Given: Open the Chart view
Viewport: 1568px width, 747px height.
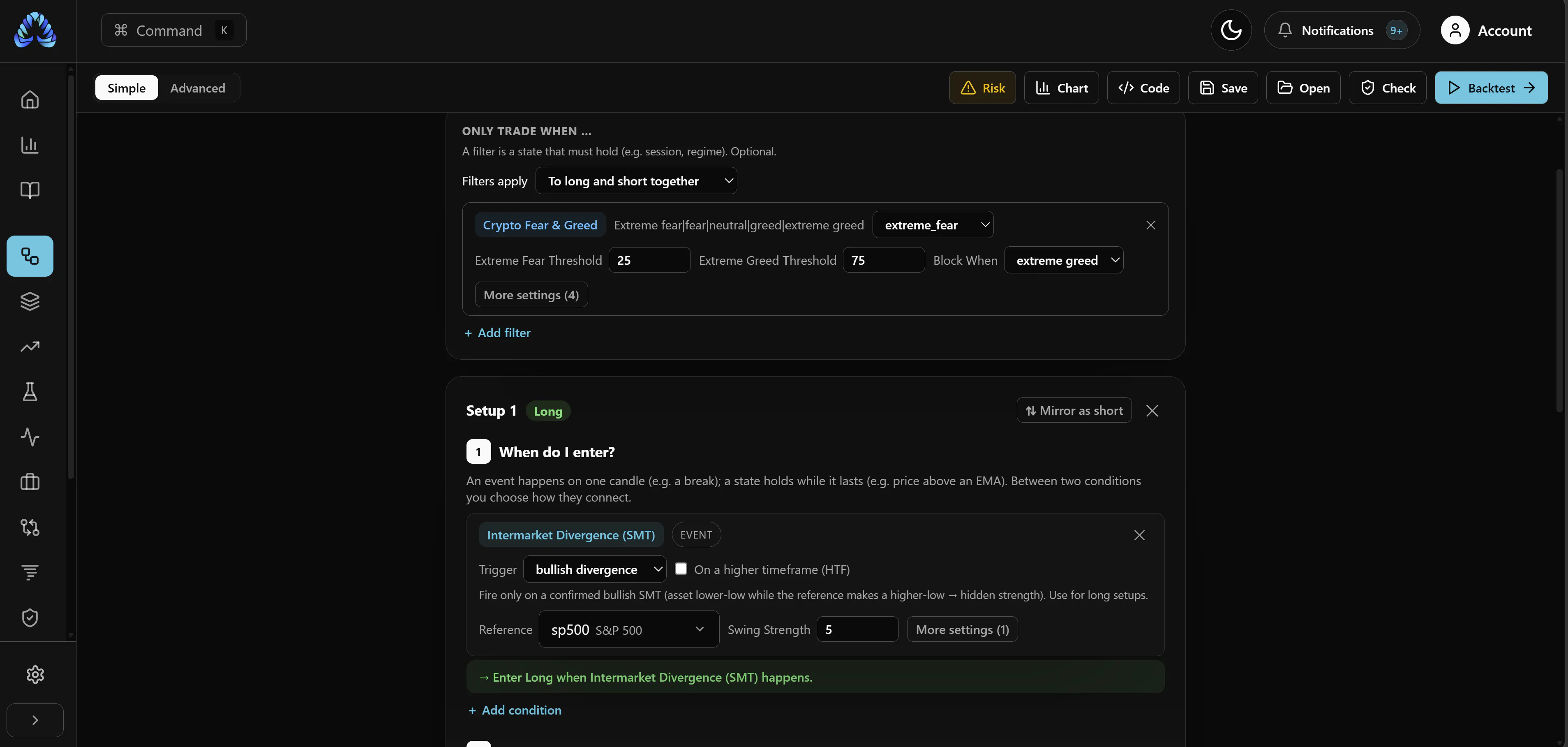Looking at the screenshot, I should click(1061, 88).
